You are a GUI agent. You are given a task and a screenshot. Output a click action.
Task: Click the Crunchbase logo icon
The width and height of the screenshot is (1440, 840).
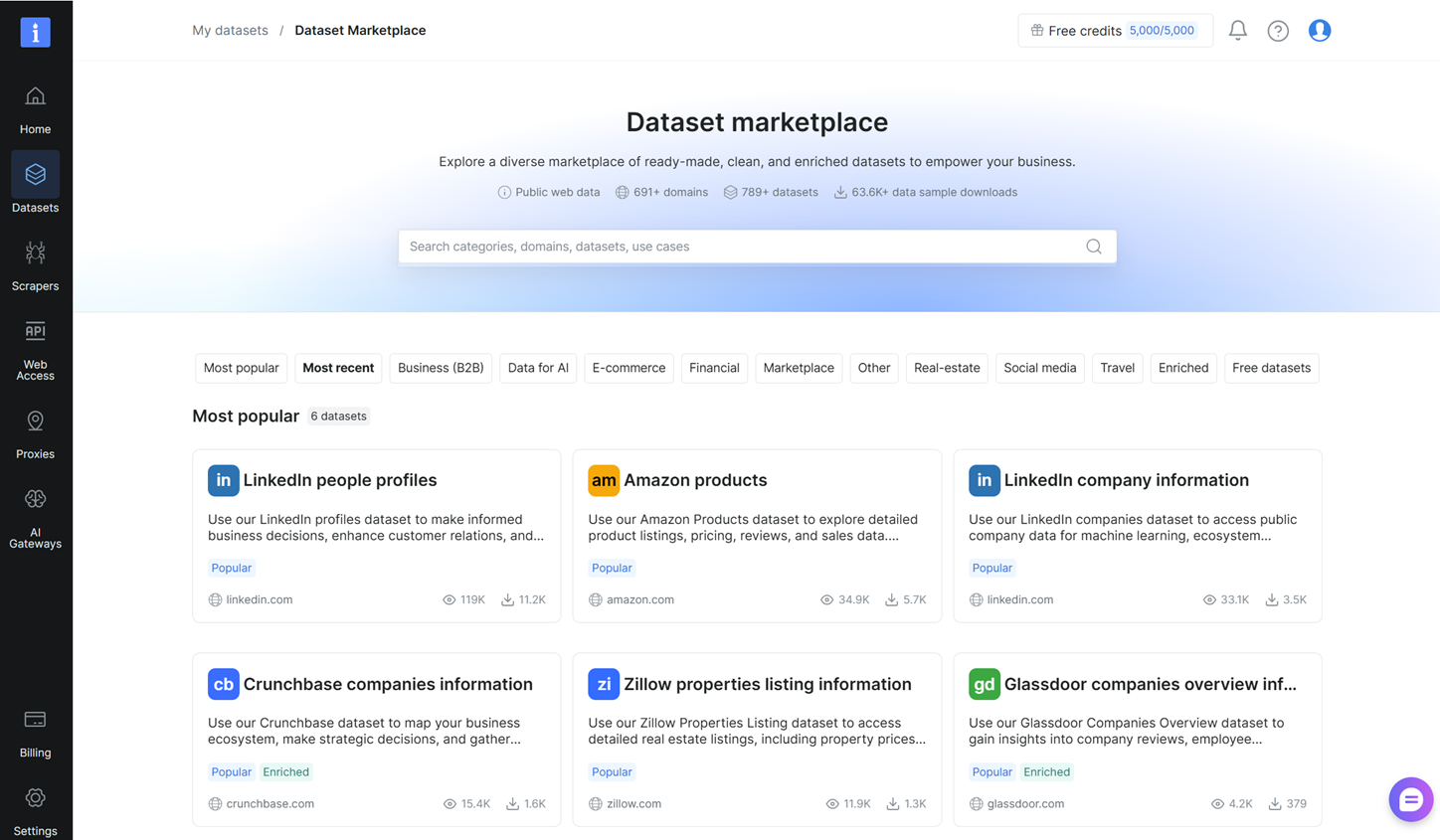point(223,684)
